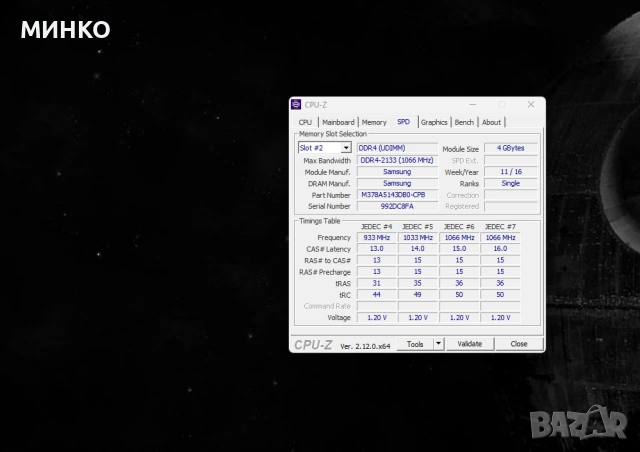
Task: Show the Graphics tab
Action: 434,122
